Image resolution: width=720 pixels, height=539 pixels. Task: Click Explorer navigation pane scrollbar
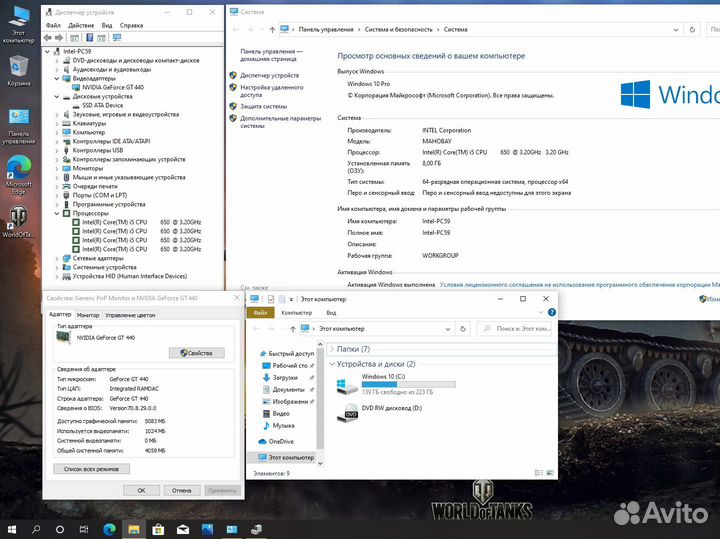tap(320, 398)
